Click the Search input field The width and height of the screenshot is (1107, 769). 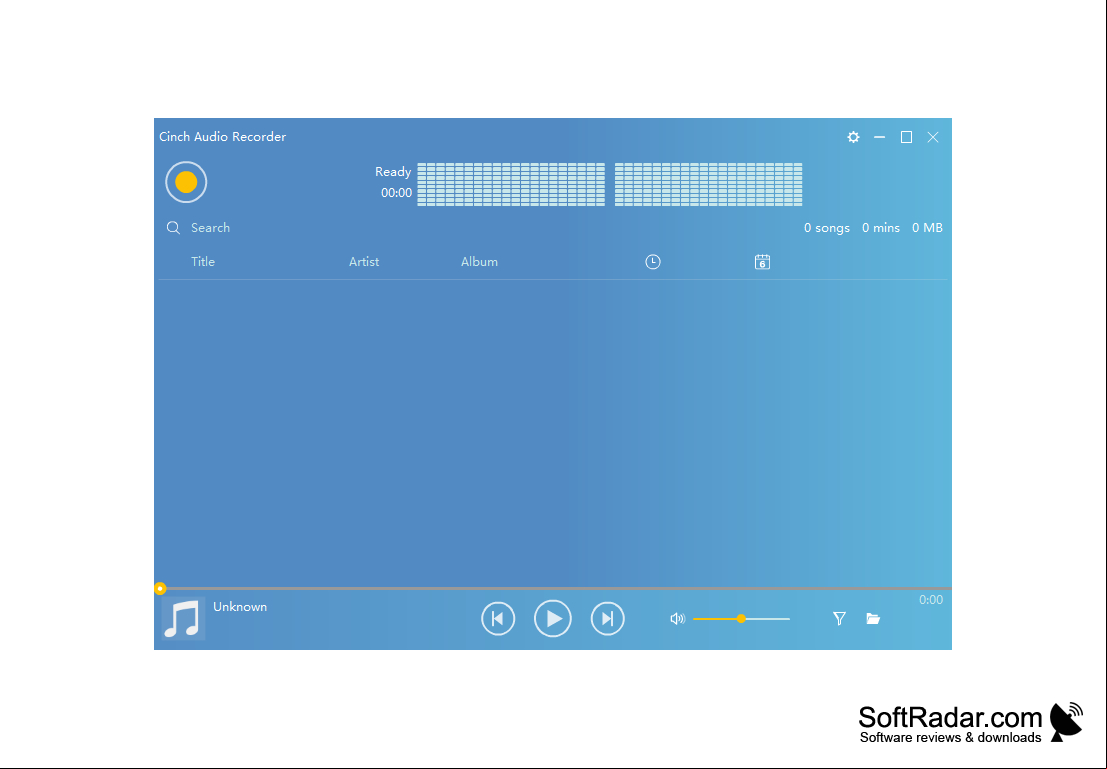pyautogui.click(x=210, y=227)
